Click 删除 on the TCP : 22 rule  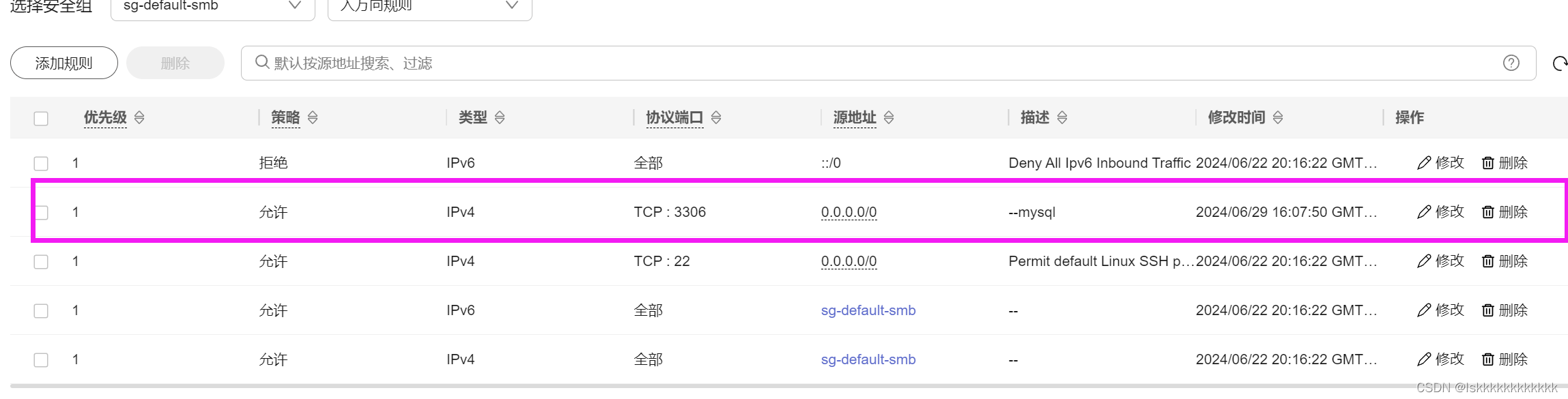tap(1505, 261)
